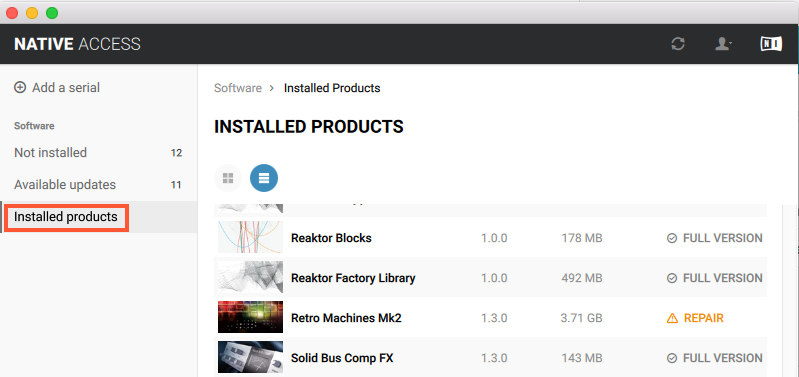799x377 pixels.
Task: Click Installed Products breadcrumb
Action: (x=332, y=88)
